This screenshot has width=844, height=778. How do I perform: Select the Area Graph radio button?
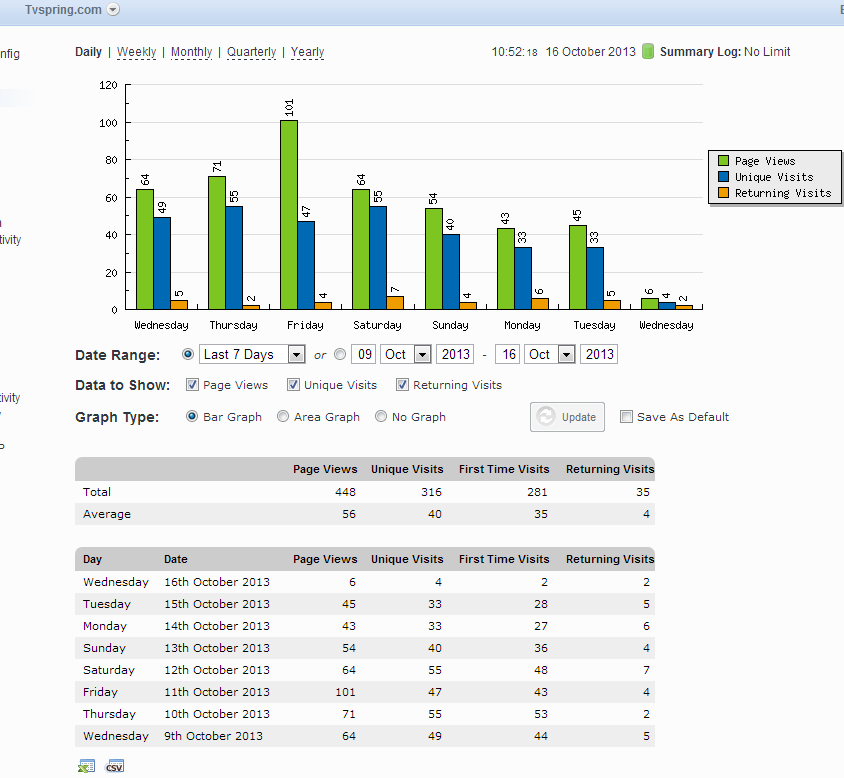(x=283, y=416)
